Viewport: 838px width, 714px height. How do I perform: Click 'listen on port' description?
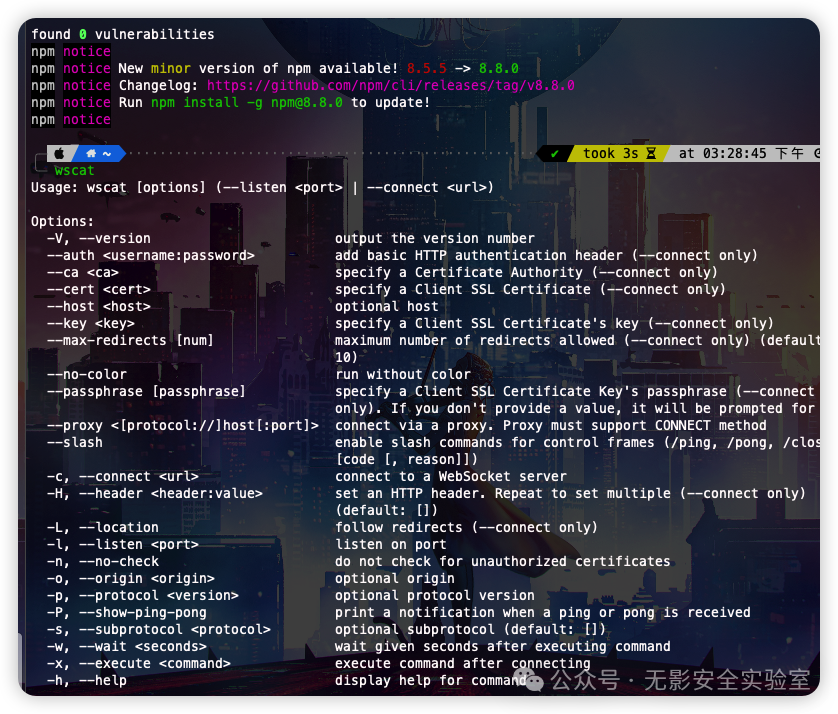391,545
